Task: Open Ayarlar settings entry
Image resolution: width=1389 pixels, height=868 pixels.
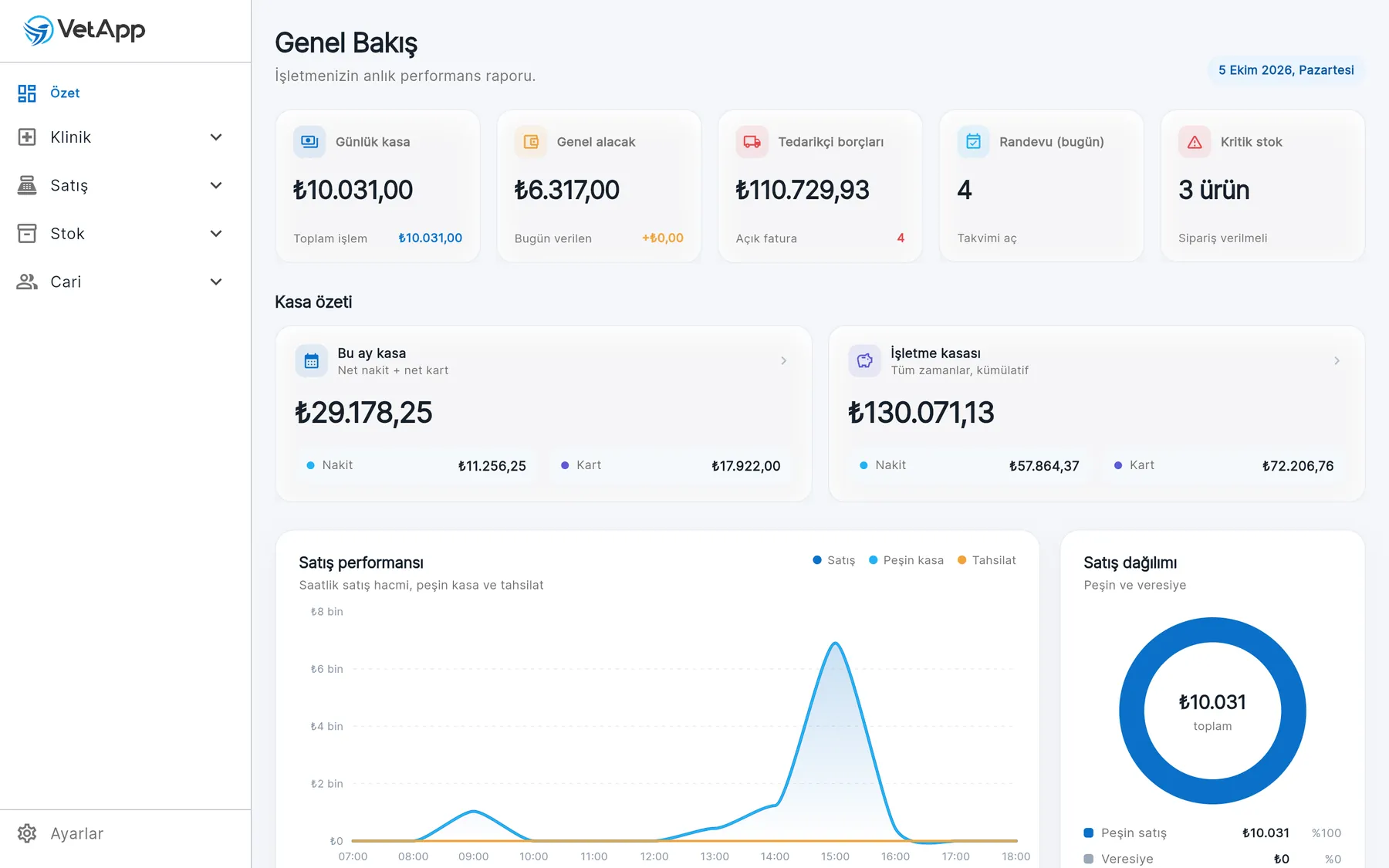Action: 125,833
